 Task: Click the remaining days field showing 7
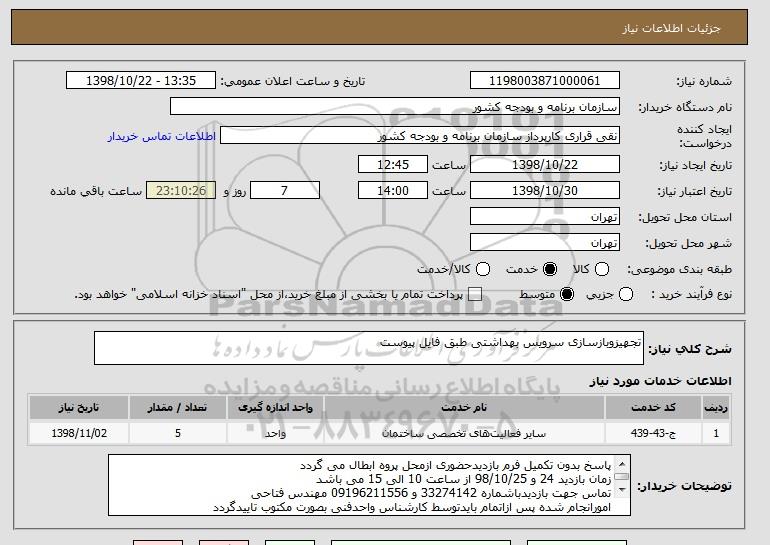click(285, 191)
